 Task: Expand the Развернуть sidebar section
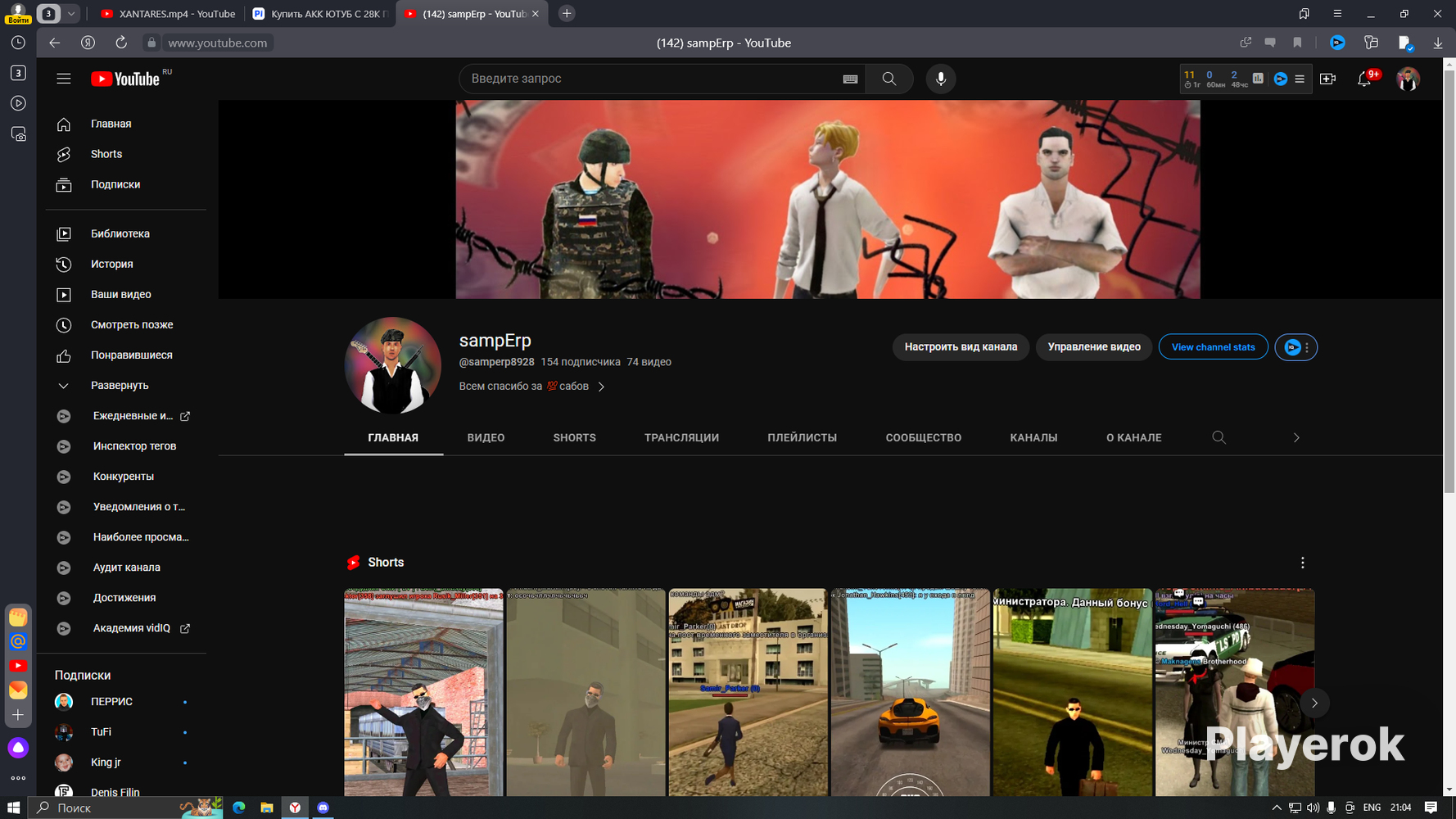click(x=123, y=385)
